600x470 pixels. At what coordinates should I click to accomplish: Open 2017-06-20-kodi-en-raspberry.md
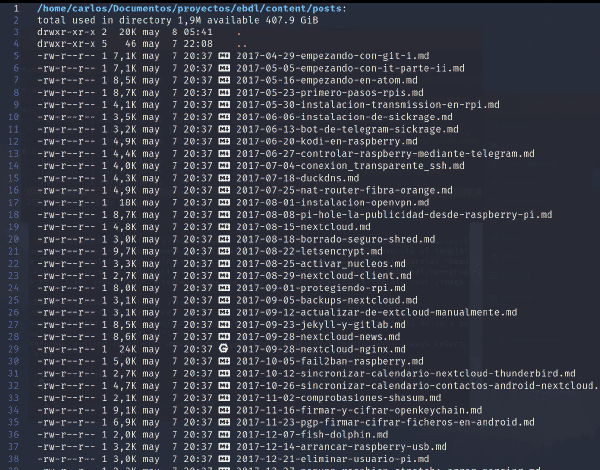[327, 142]
